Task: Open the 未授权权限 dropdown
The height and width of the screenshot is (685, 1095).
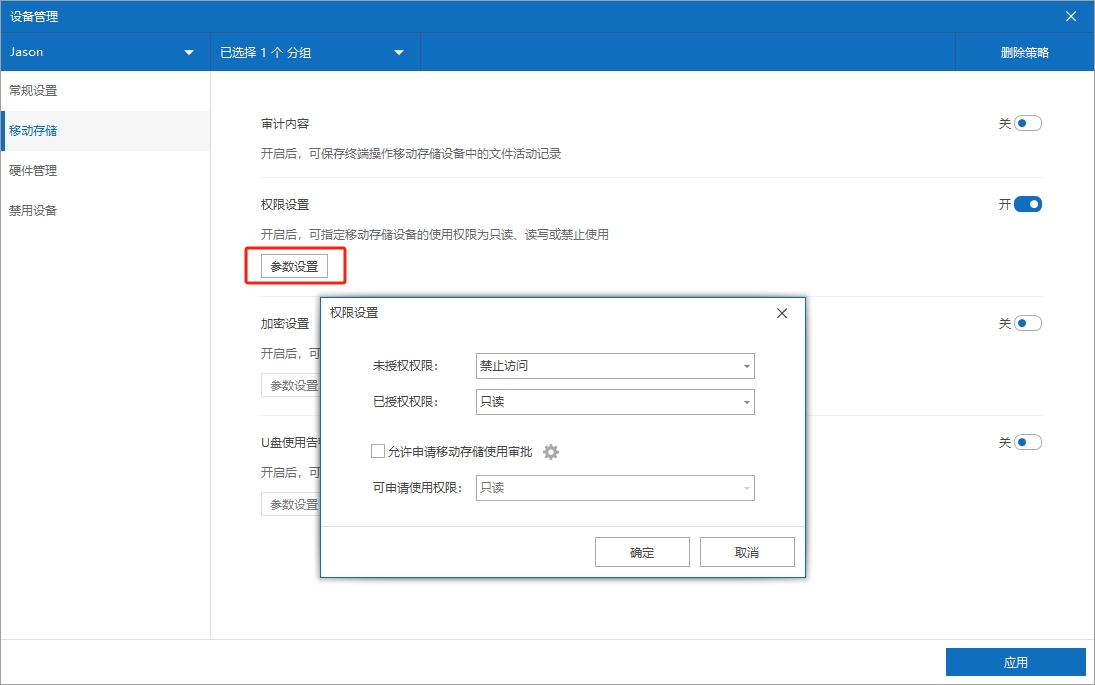Action: [615, 366]
